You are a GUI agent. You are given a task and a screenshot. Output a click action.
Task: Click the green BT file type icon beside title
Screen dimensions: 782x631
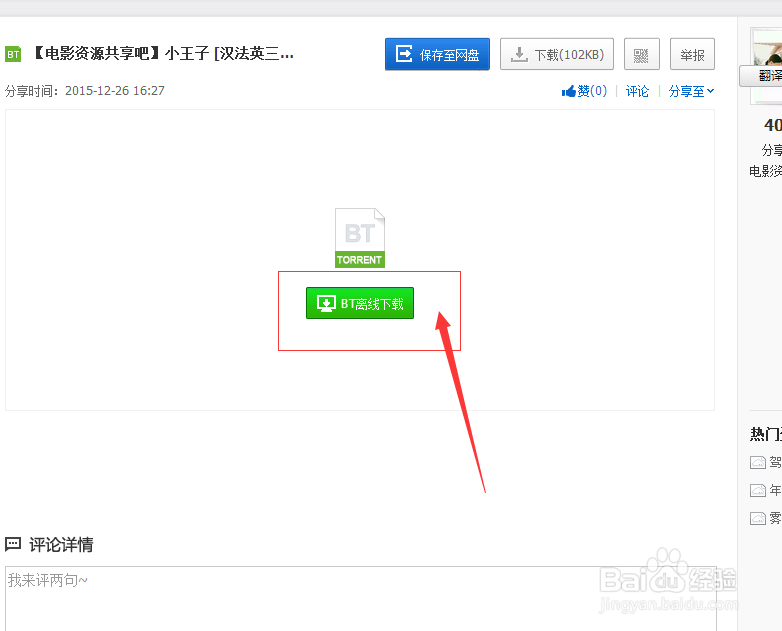pyautogui.click(x=13, y=54)
